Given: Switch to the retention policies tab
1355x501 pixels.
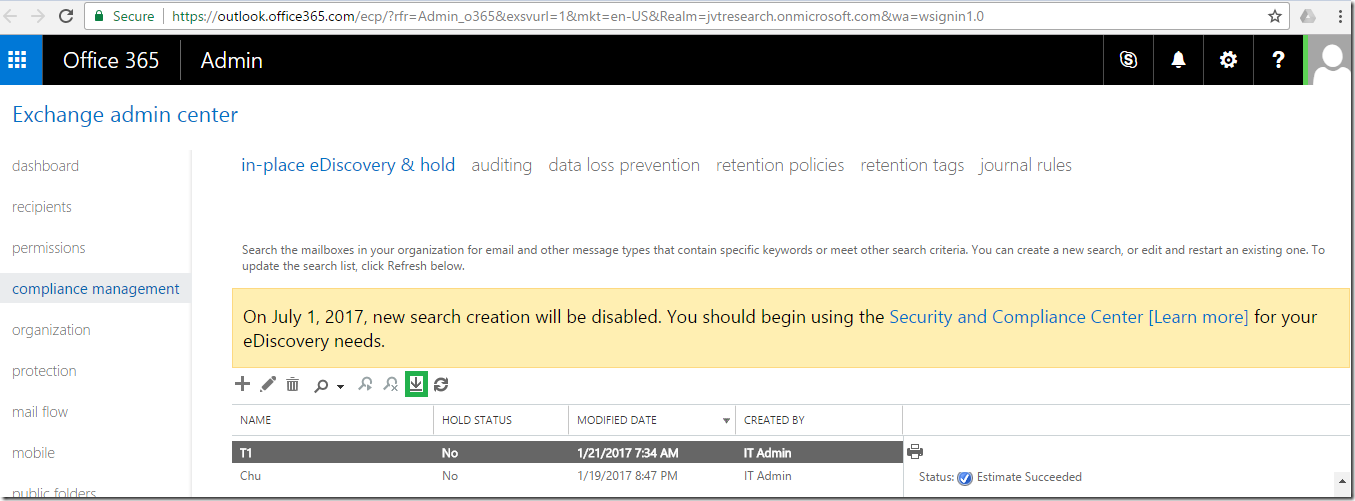Looking at the screenshot, I should pyautogui.click(x=780, y=165).
